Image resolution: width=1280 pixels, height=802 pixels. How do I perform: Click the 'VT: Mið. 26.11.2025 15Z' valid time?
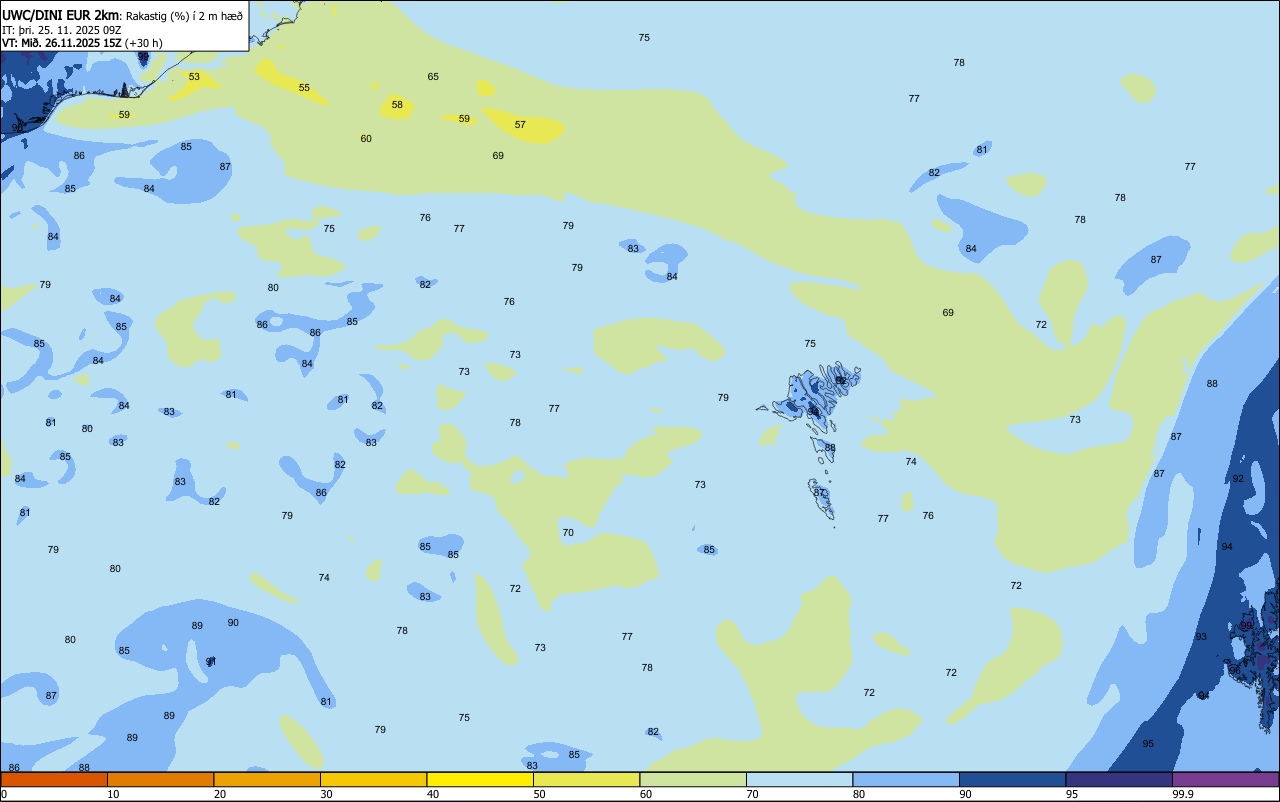(62, 43)
